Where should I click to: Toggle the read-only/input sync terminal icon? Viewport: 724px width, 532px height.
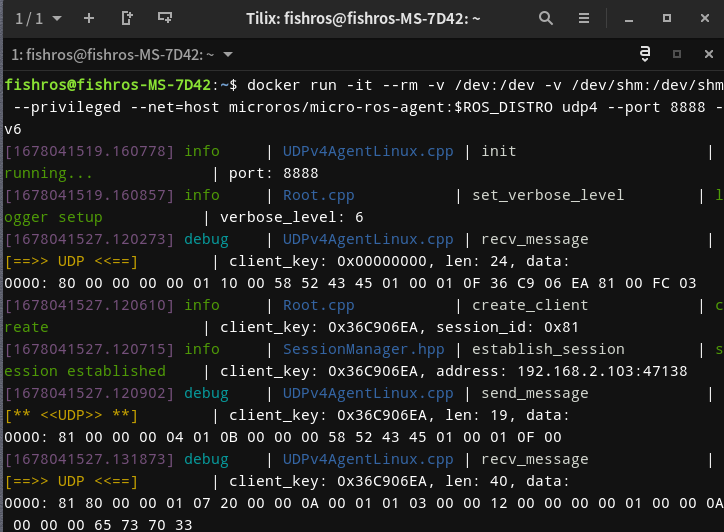click(645, 54)
